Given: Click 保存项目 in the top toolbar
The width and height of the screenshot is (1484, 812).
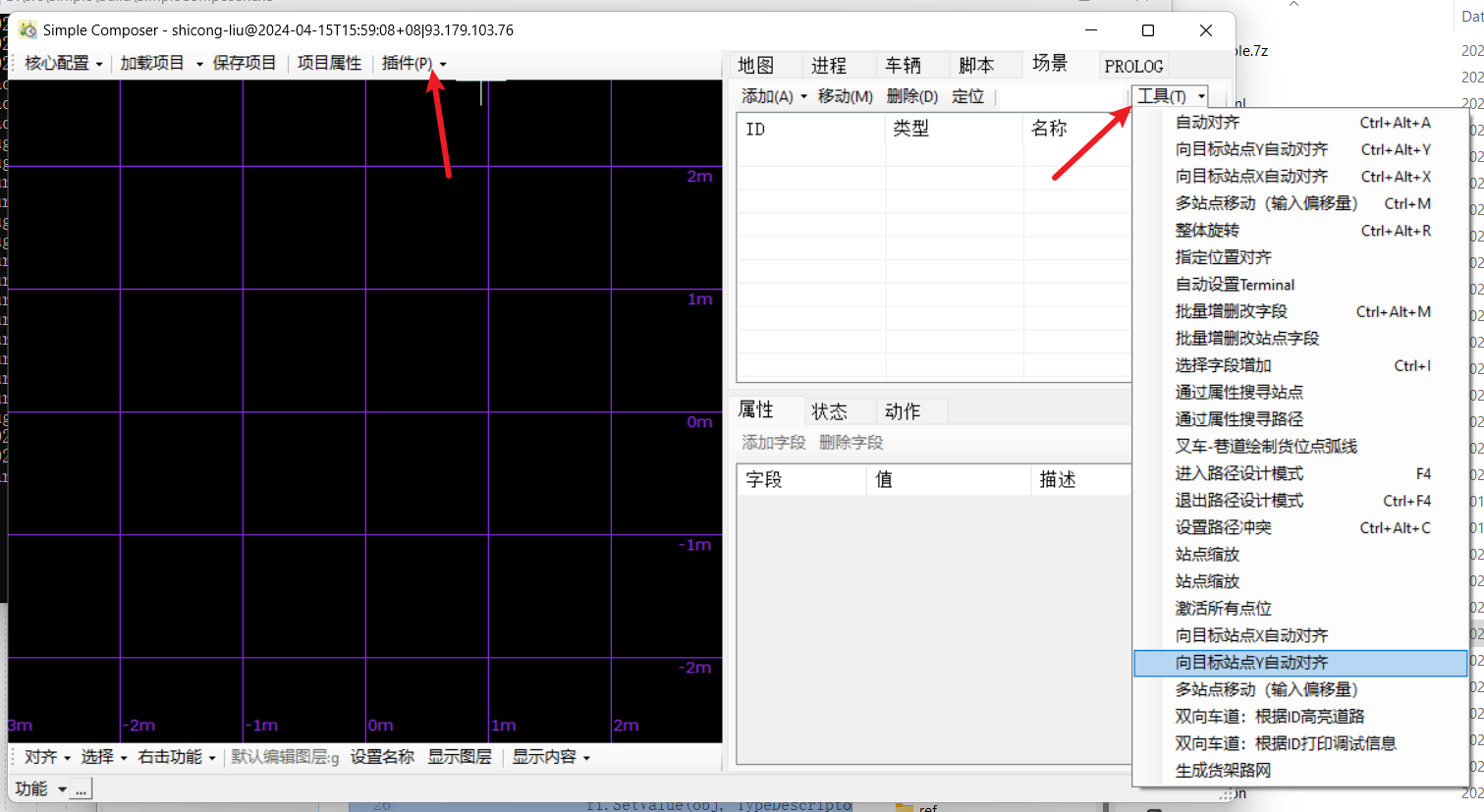Looking at the screenshot, I should 245,64.
